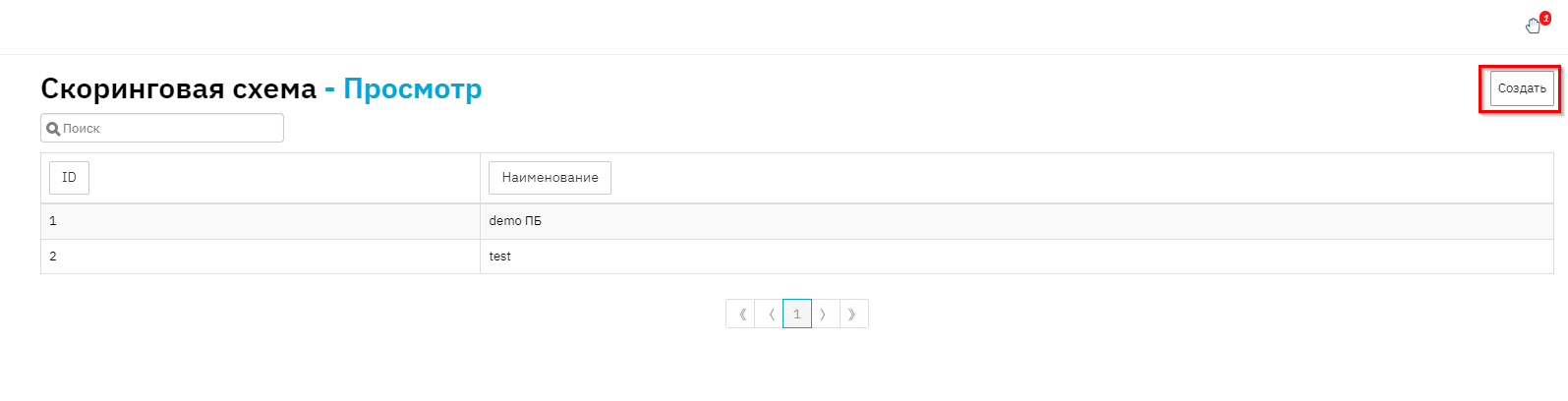The width and height of the screenshot is (1568, 401).
Task: Click the dash between the title words
Action: point(329,89)
